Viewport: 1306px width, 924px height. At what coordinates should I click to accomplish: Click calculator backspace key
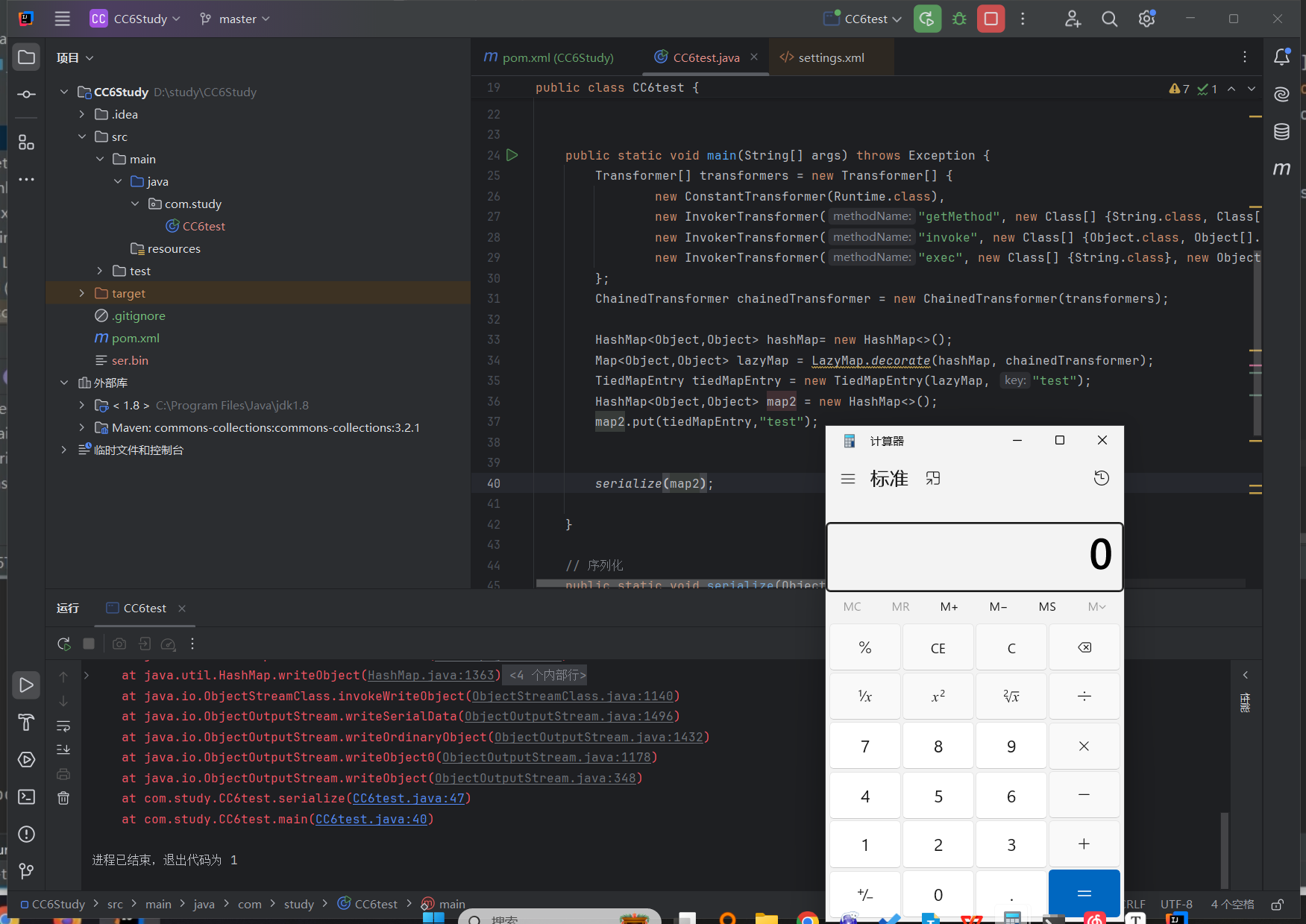click(1084, 647)
